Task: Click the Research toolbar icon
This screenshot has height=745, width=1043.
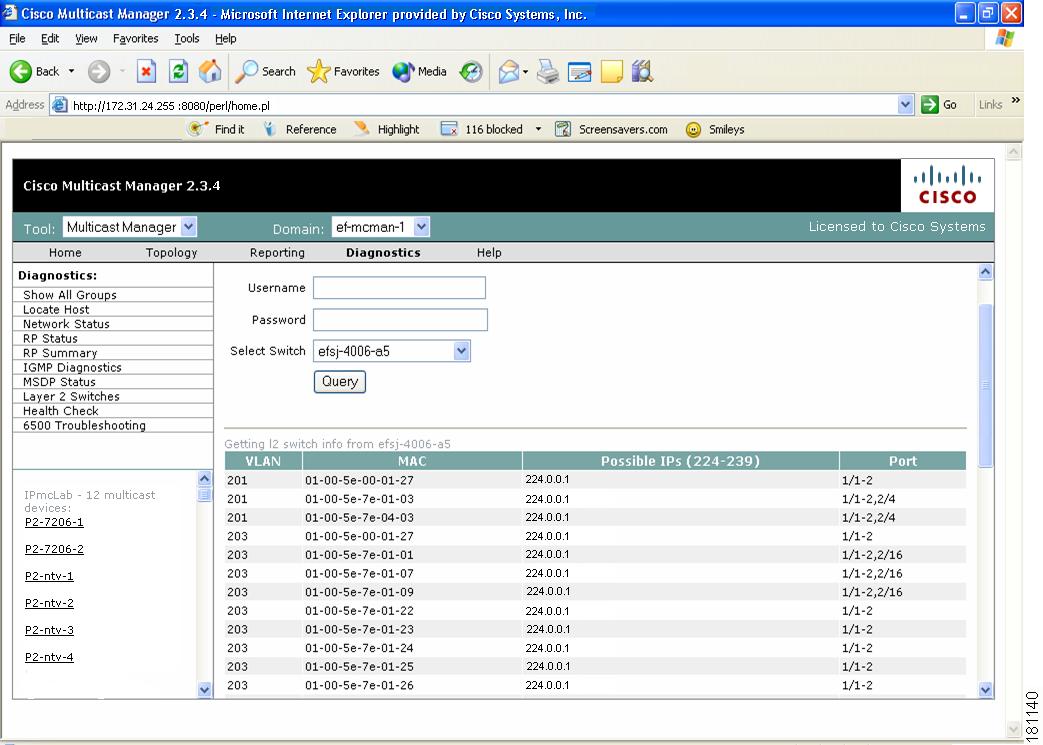Action: pyautogui.click(x=643, y=71)
